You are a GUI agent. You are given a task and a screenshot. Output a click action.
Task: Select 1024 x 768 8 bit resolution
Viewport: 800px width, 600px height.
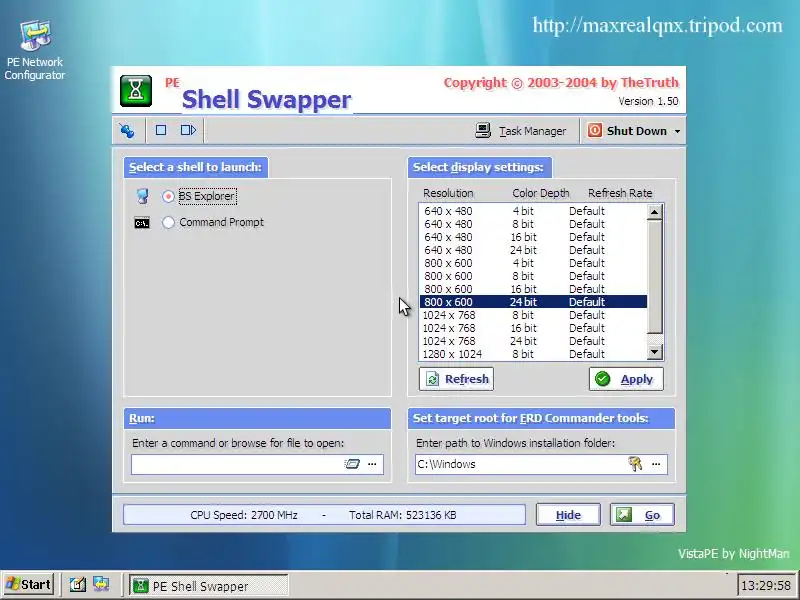point(533,315)
